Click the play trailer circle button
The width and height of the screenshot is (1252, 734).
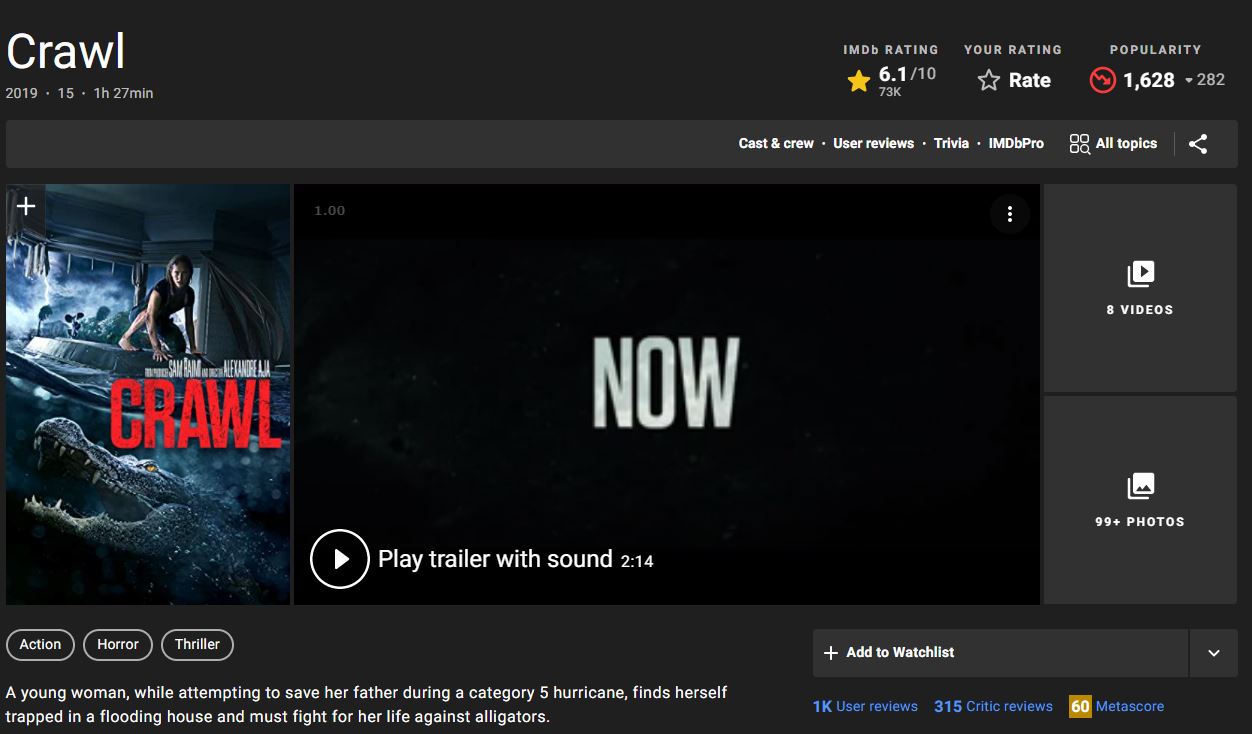point(340,559)
